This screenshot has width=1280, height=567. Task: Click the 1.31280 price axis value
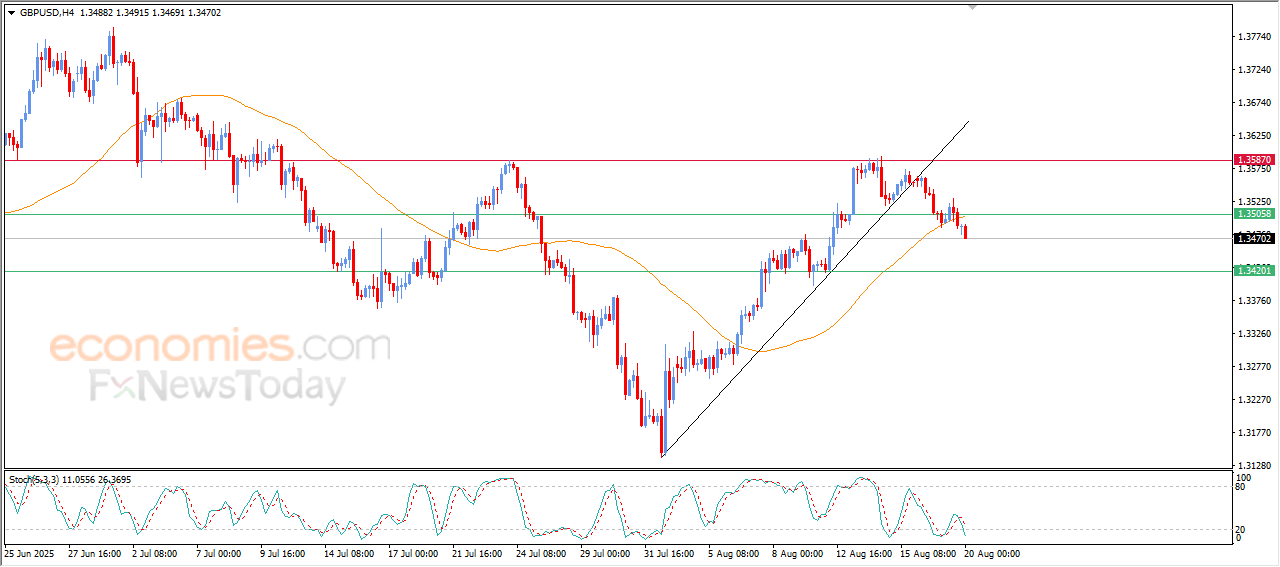tap(1254, 466)
